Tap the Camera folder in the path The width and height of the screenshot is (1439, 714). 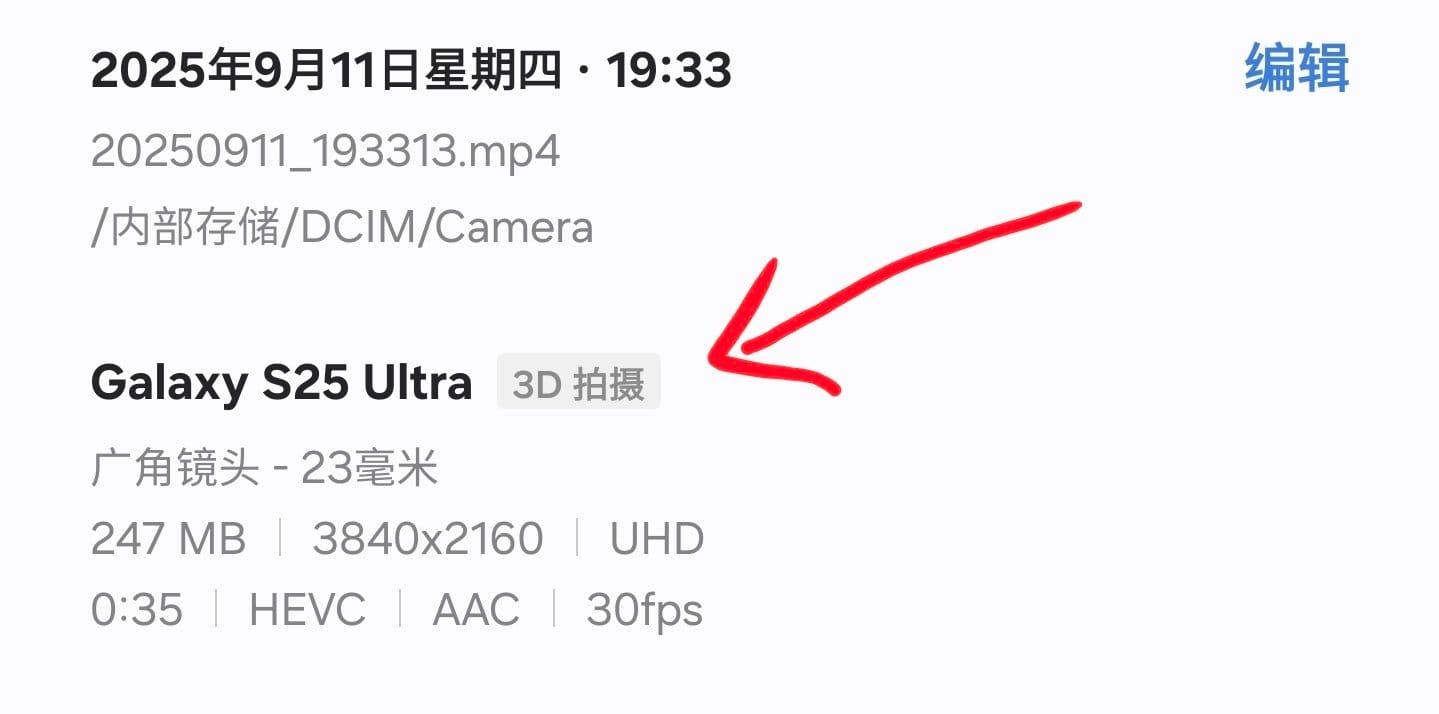coord(514,227)
